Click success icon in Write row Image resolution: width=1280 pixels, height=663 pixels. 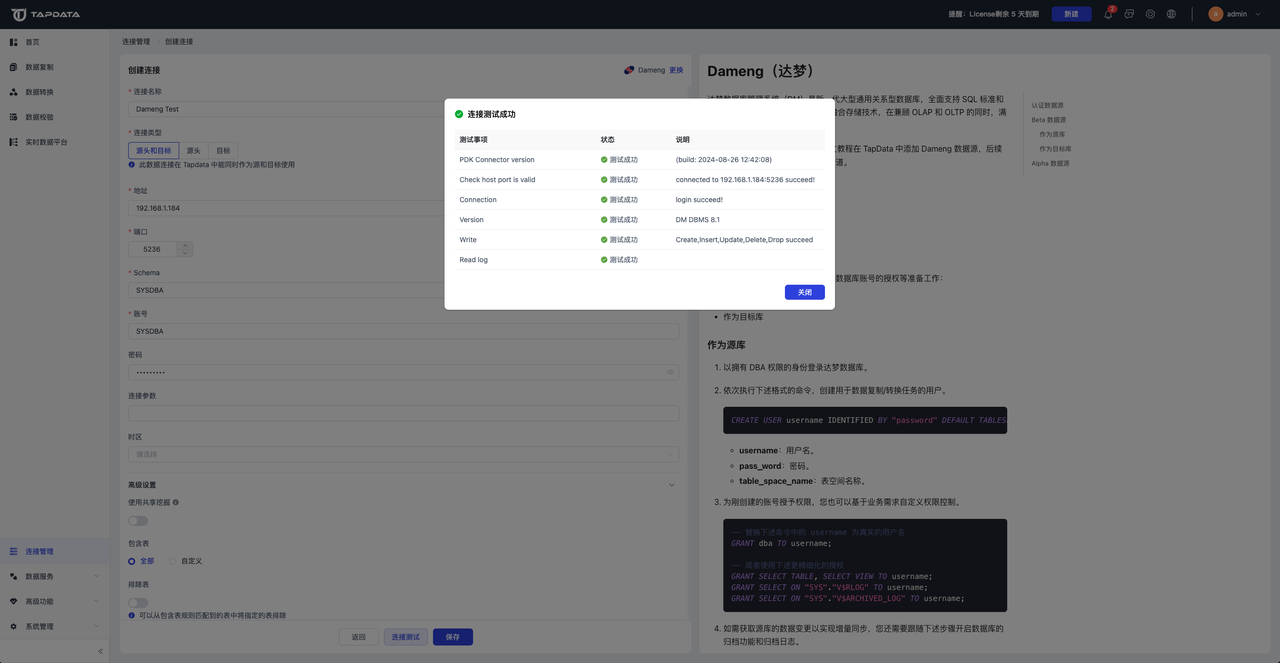604,240
